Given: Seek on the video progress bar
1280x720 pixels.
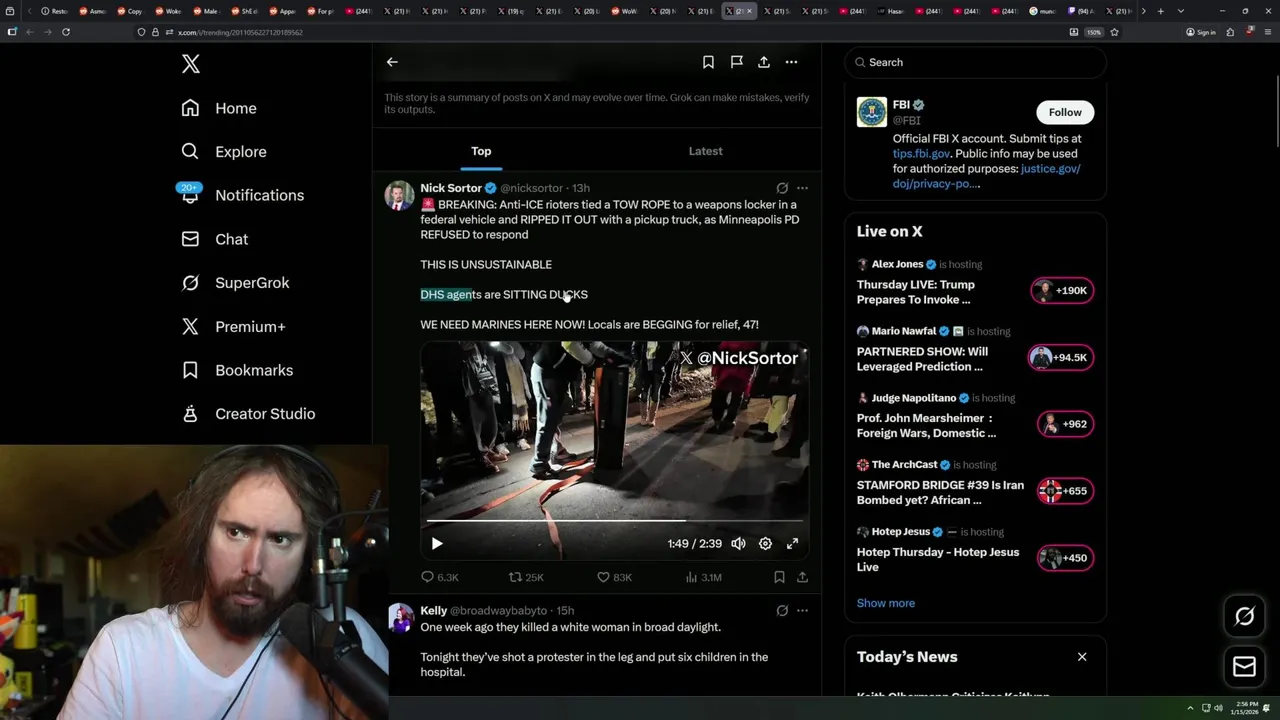Looking at the screenshot, I should click(614, 521).
